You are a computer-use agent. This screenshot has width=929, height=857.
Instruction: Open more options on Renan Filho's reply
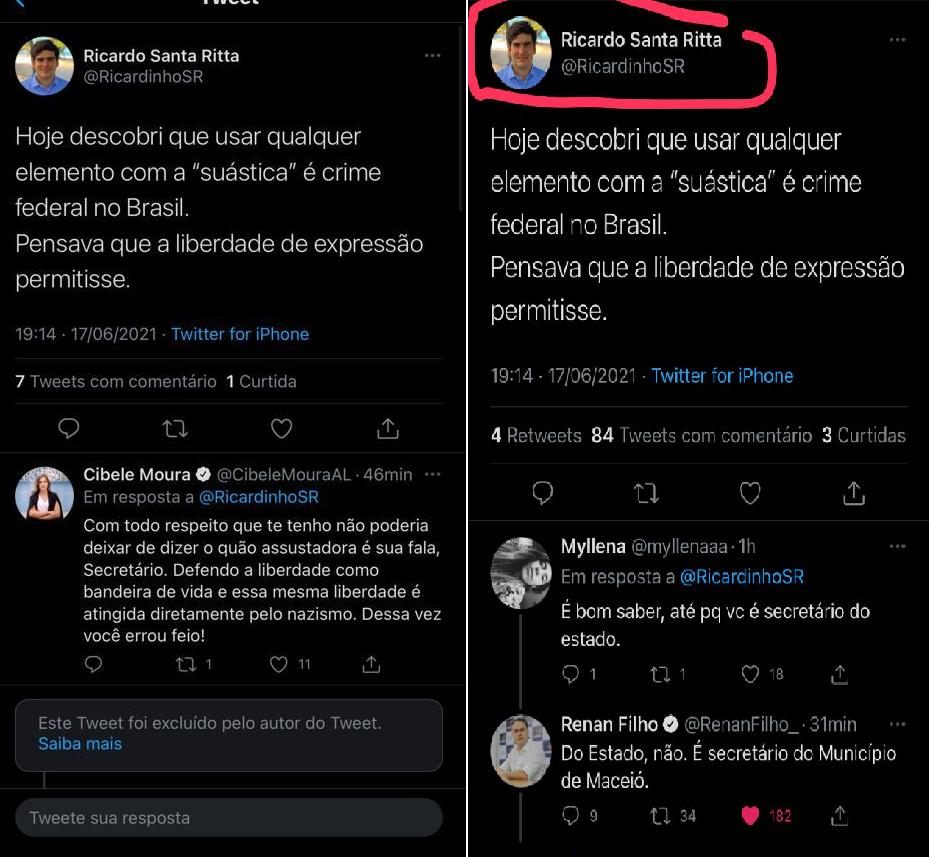click(x=897, y=723)
